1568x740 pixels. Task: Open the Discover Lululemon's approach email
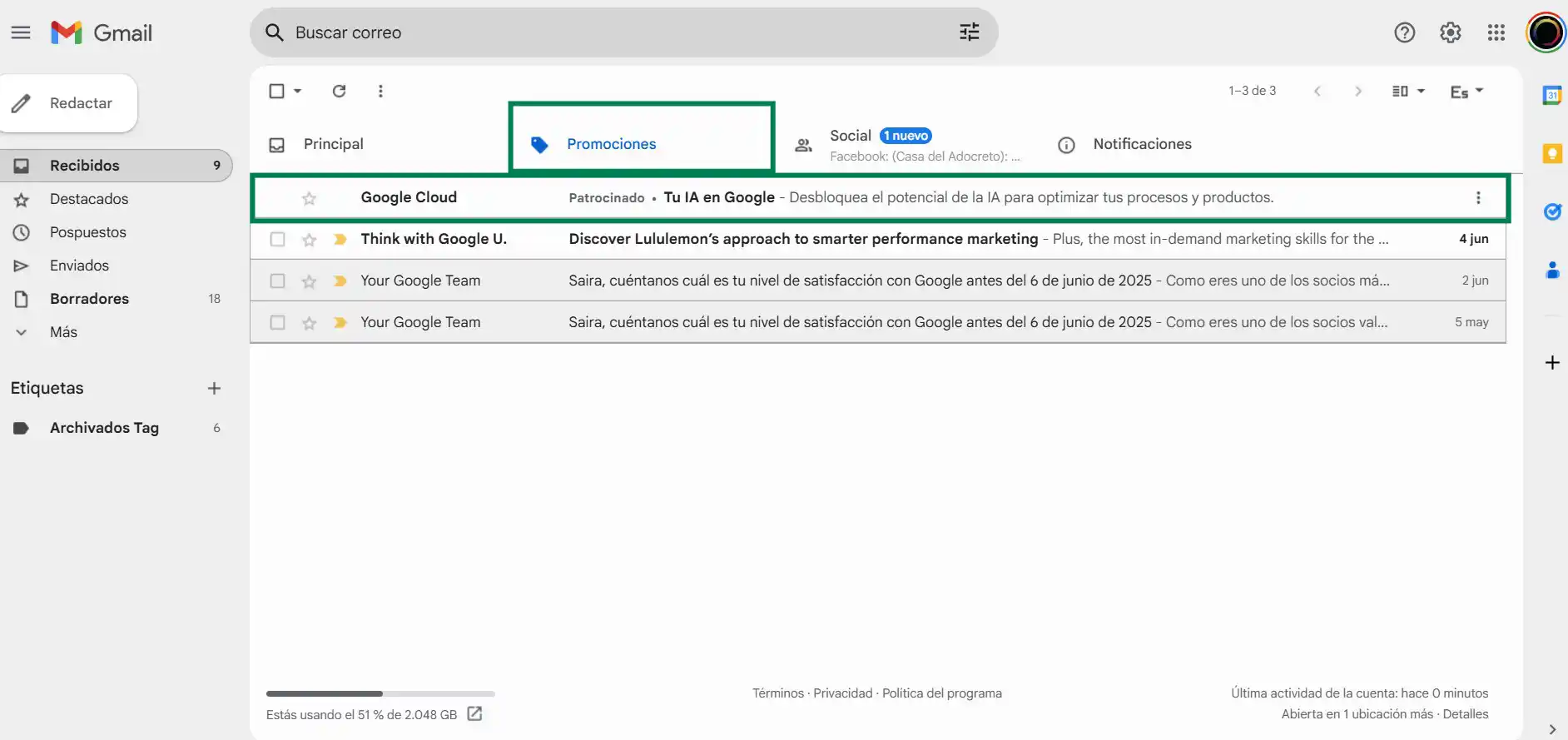point(878,239)
